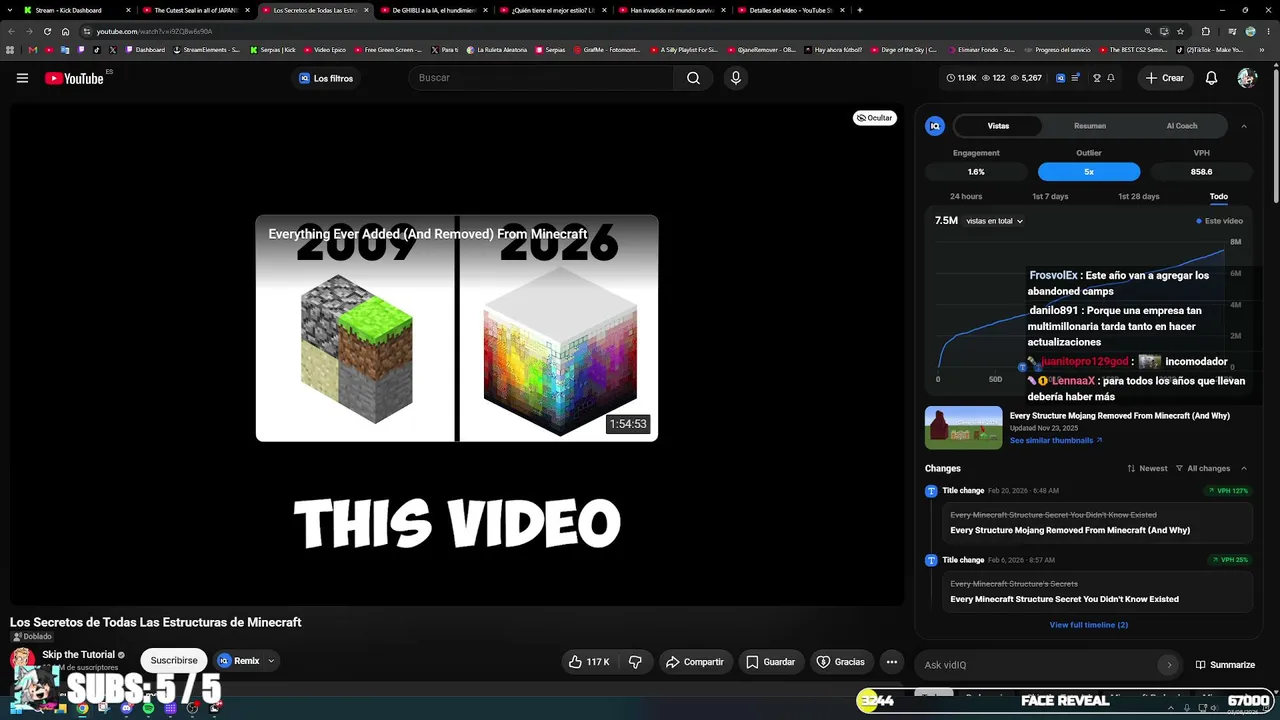This screenshot has width=1280, height=720.
Task: Go to YouTube home via logo
Action: point(75,78)
